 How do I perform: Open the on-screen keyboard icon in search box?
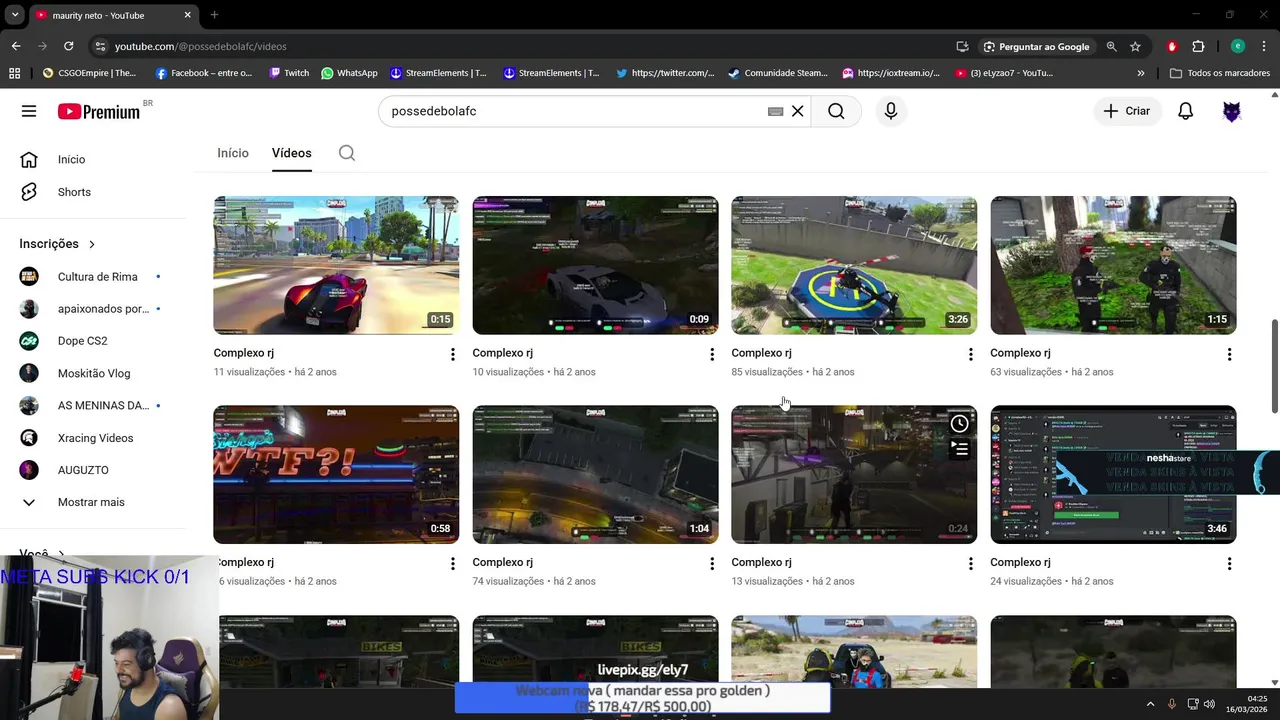click(775, 111)
